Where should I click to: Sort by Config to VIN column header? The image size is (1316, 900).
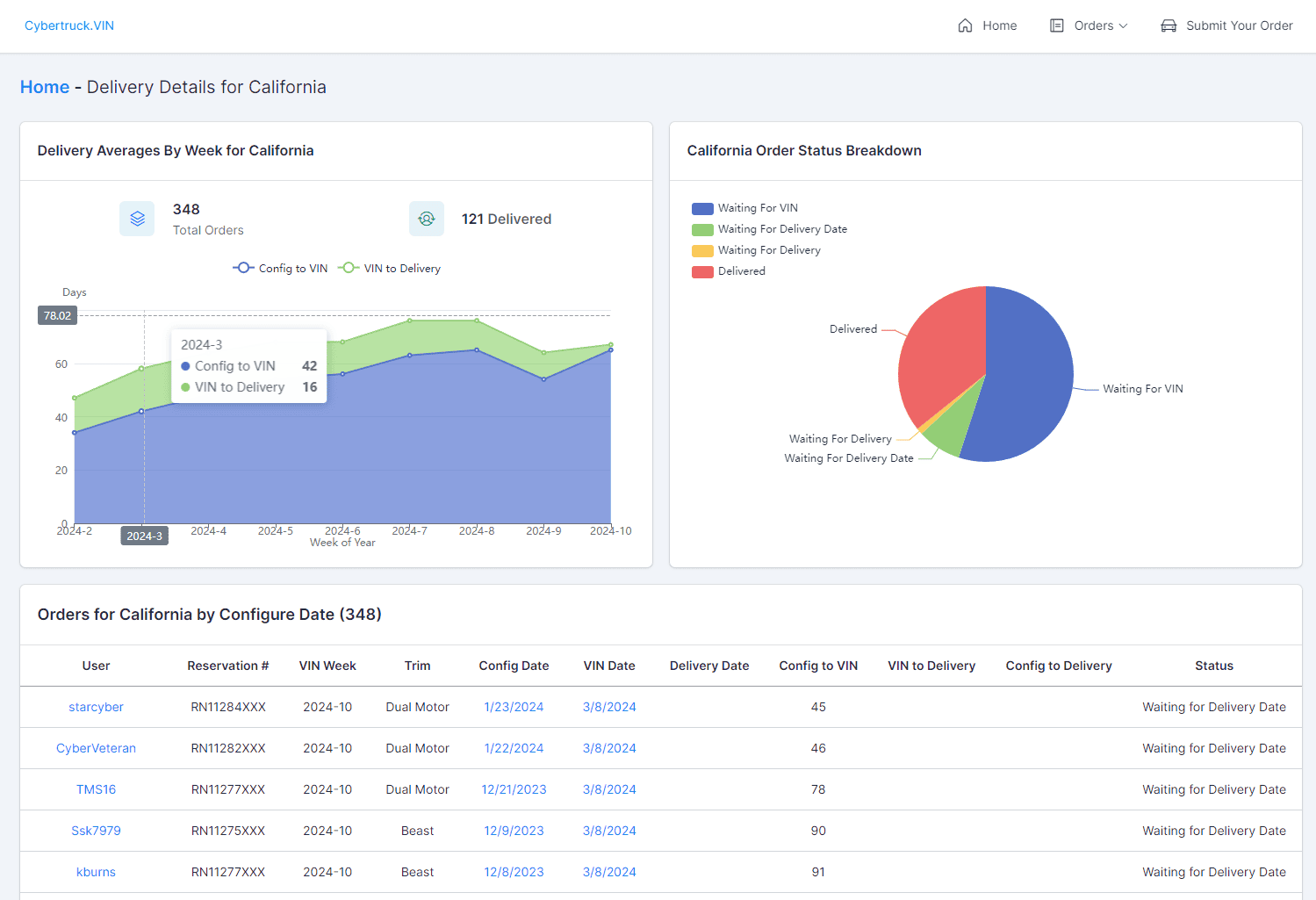[x=818, y=666]
